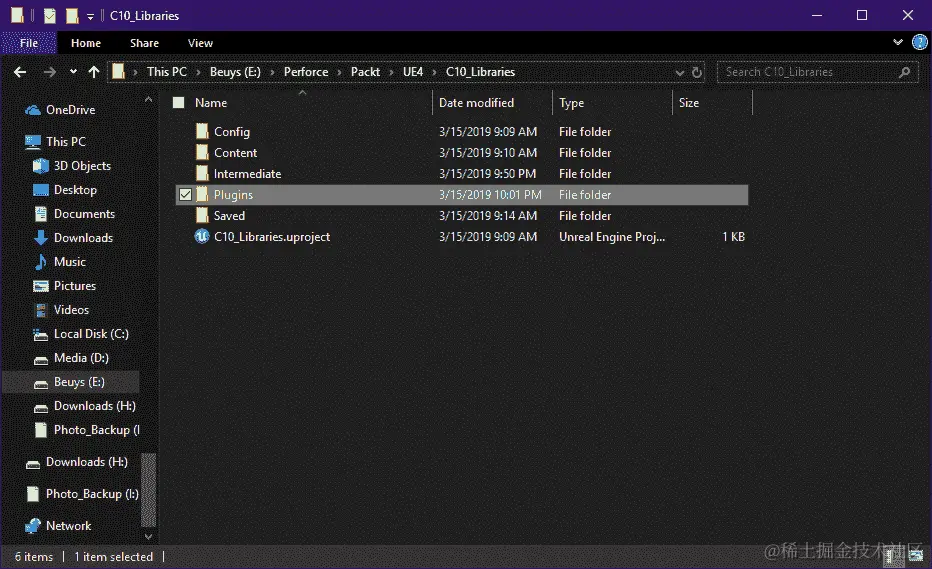
Task: Open the recent locations dropdown arrow
Action: 73,72
